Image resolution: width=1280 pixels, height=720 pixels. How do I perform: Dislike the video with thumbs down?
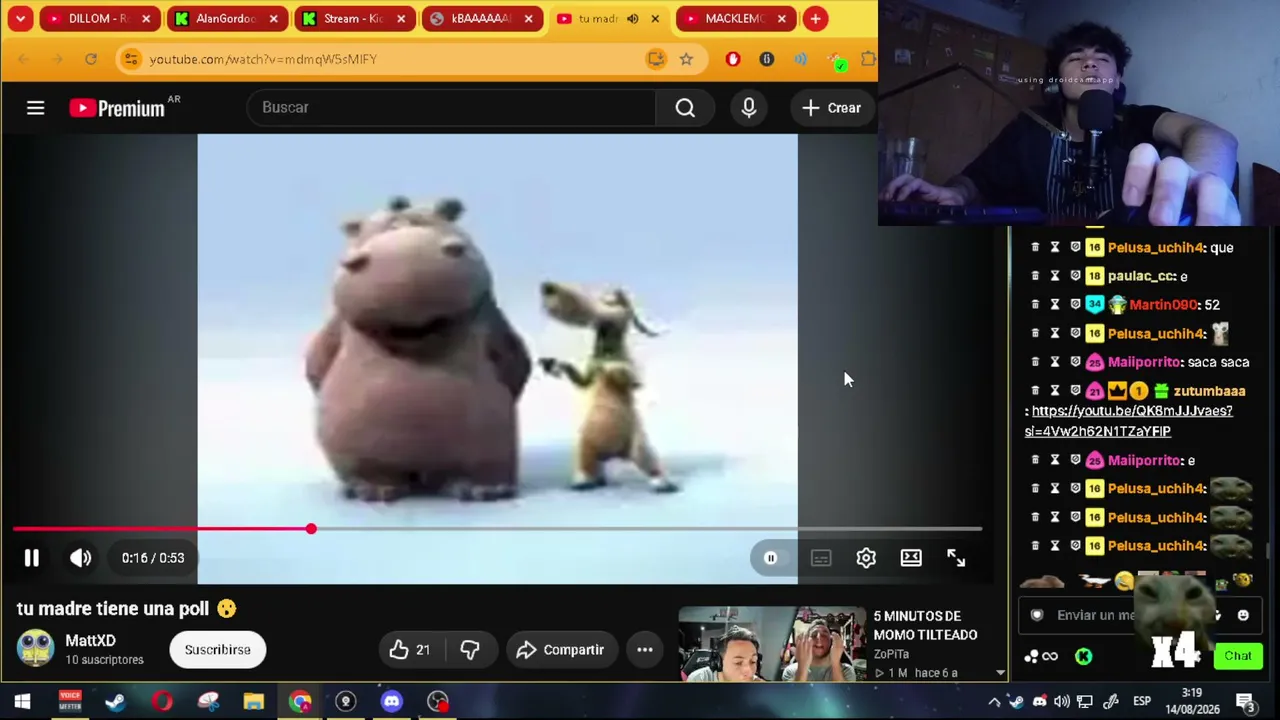coord(469,650)
